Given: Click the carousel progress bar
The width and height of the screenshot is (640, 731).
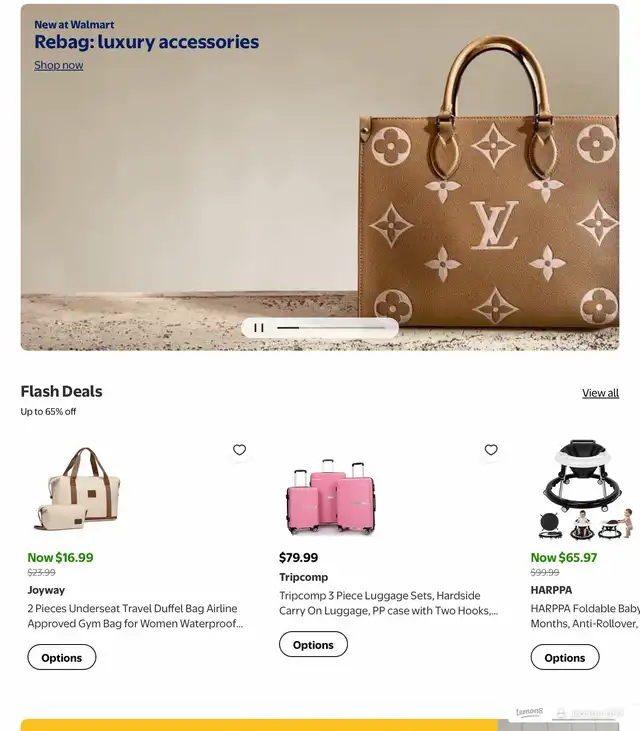Looking at the screenshot, I should tap(331, 328).
